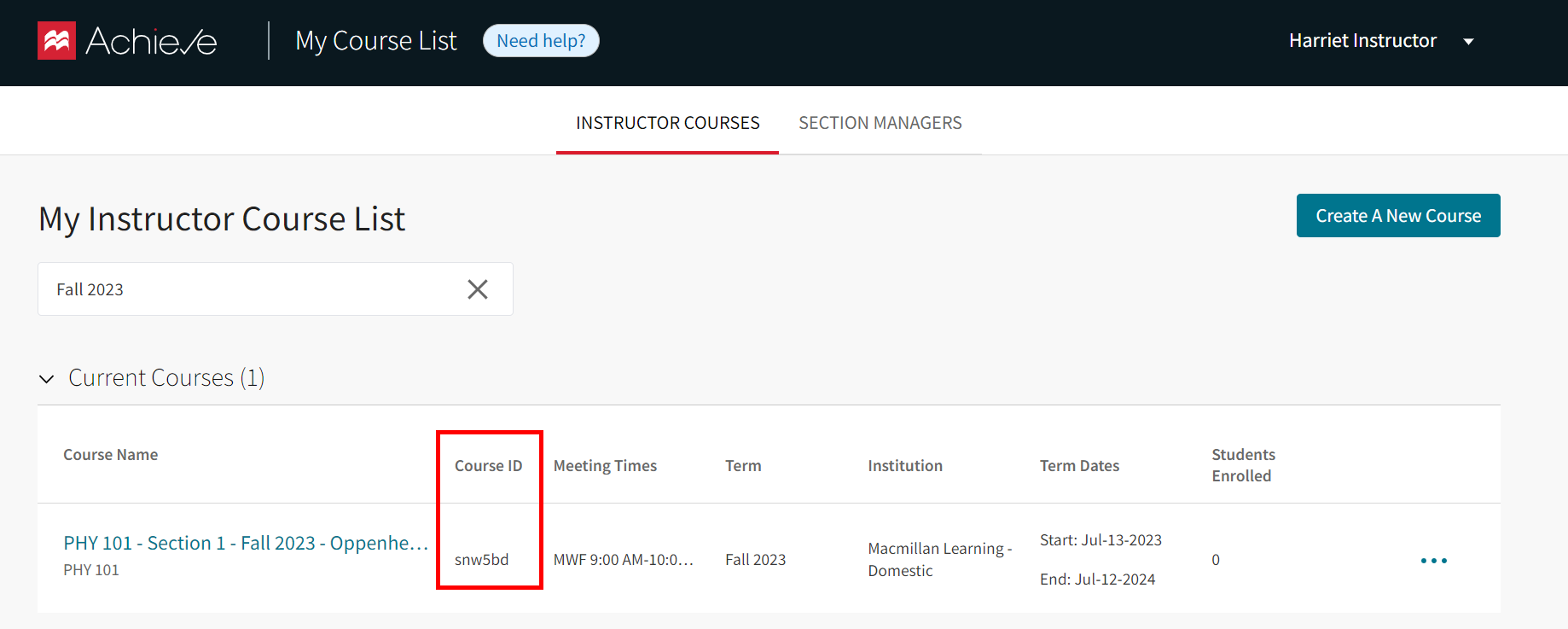Open Harriet Instructor account dropdown arrow

click(x=1468, y=42)
